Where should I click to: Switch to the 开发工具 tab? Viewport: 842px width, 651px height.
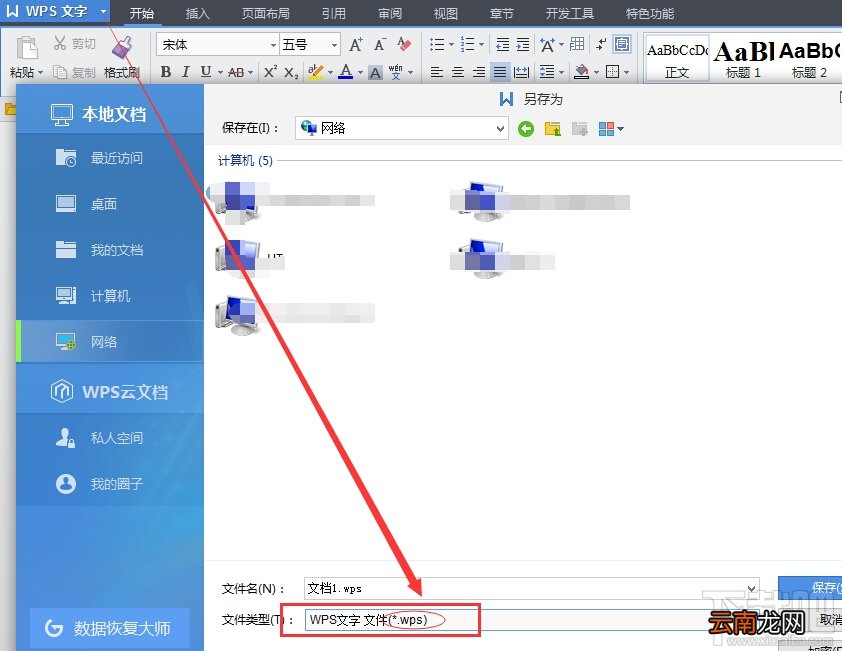point(570,13)
